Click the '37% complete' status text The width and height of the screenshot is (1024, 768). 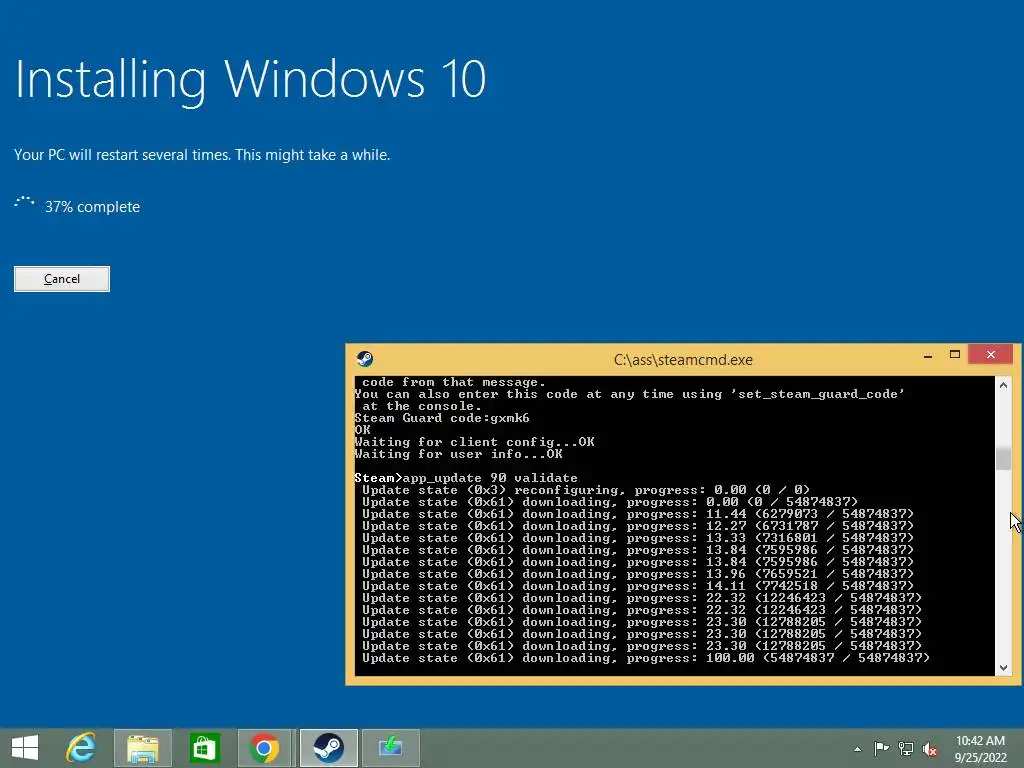[92, 207]
